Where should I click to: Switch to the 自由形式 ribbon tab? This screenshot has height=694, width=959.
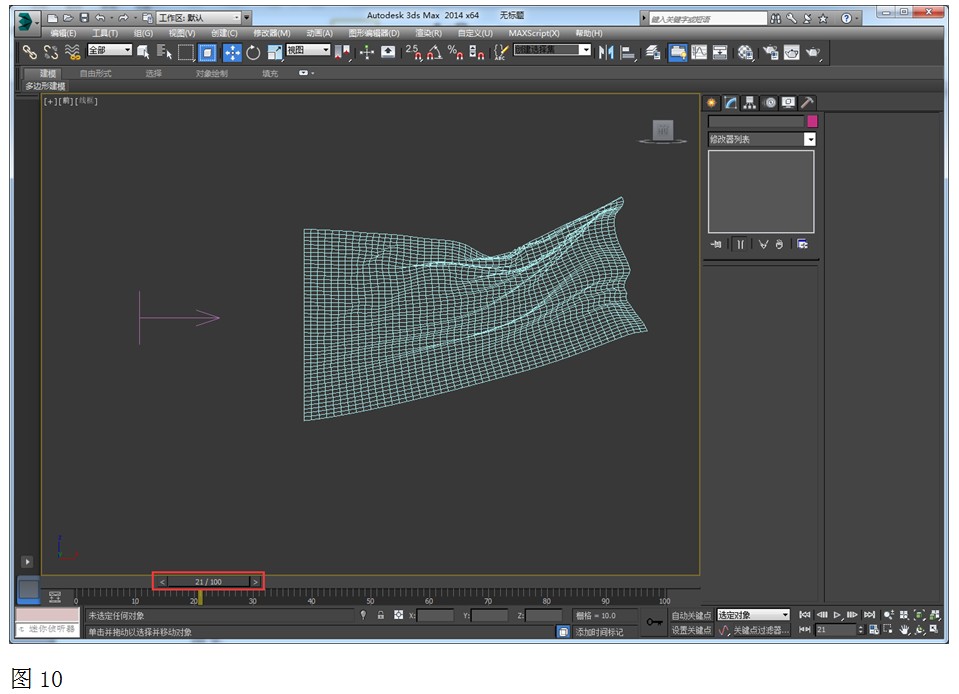point(95,73)
